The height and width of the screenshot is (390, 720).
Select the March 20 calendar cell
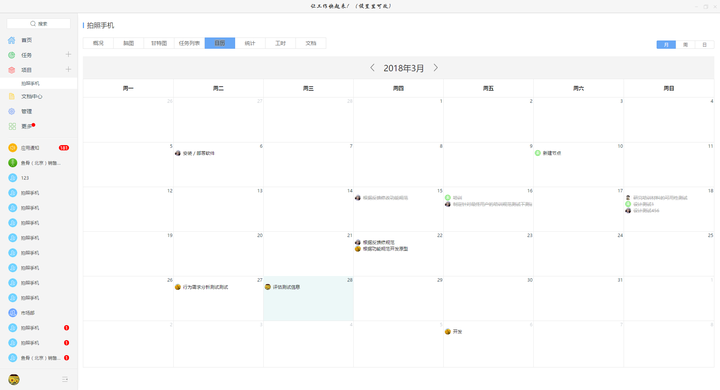coord(218,254)
